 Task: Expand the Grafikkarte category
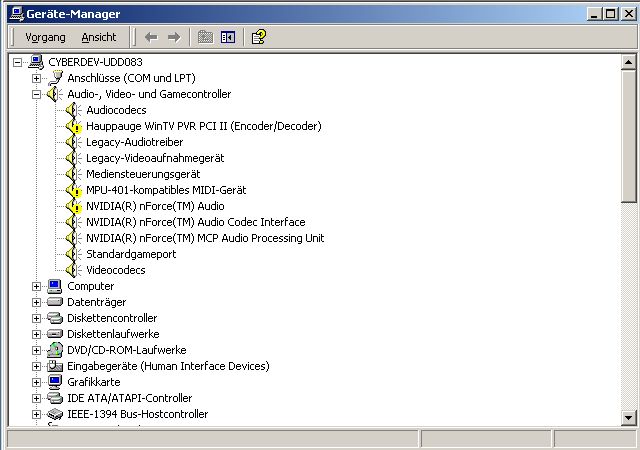point(36,383)
